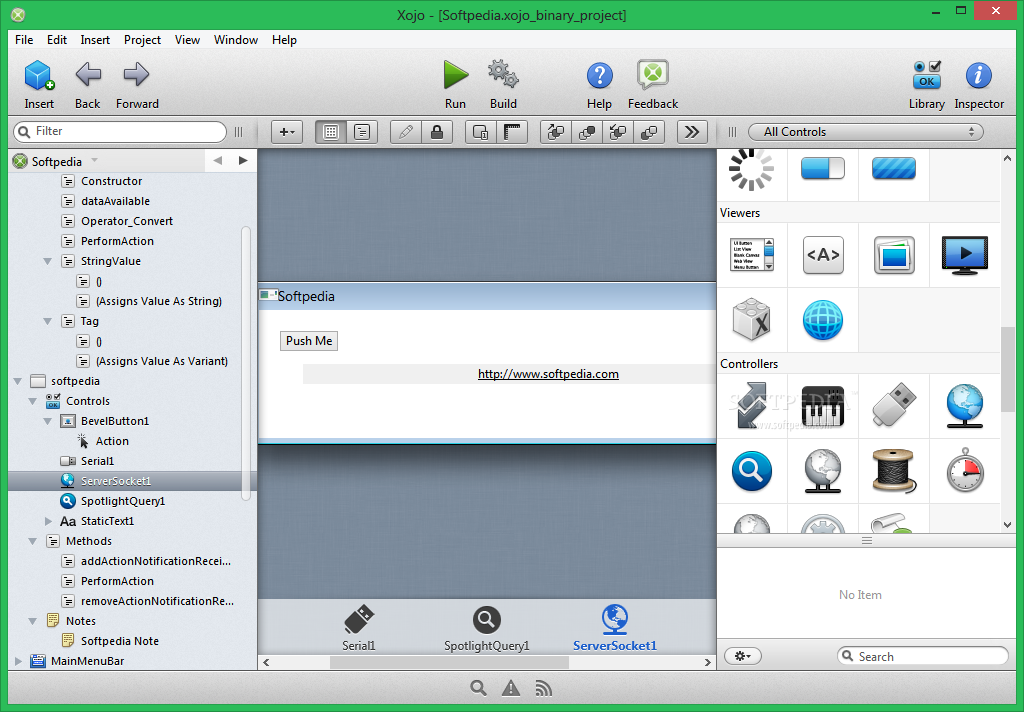
Task: Click the Filter input field
Action: pyautogui.click(x=120, y=132)
